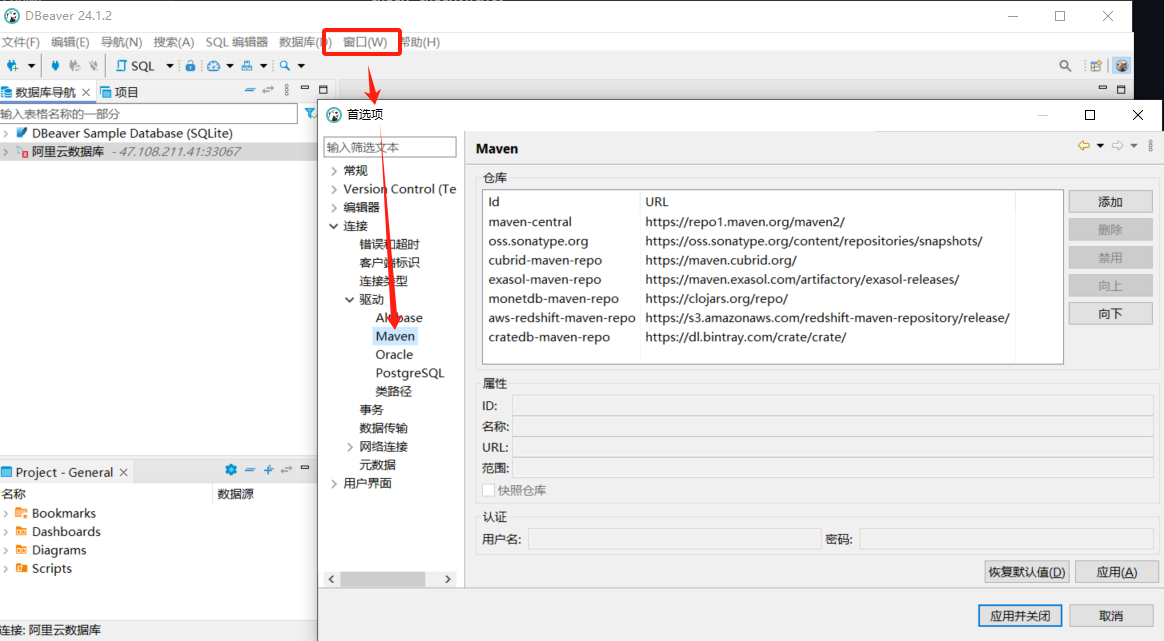
Task: Click the disconnect plug icon in toolbar
Action: point(93,65)
